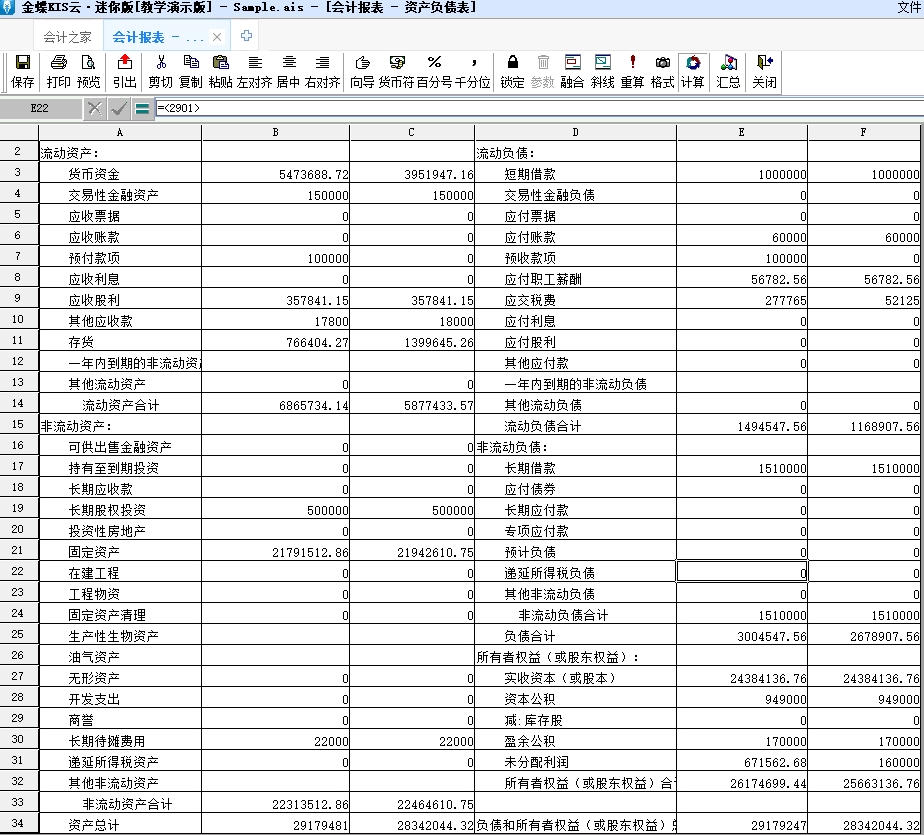Apply 左对齐 left alignment

click(x=255, y=71)
